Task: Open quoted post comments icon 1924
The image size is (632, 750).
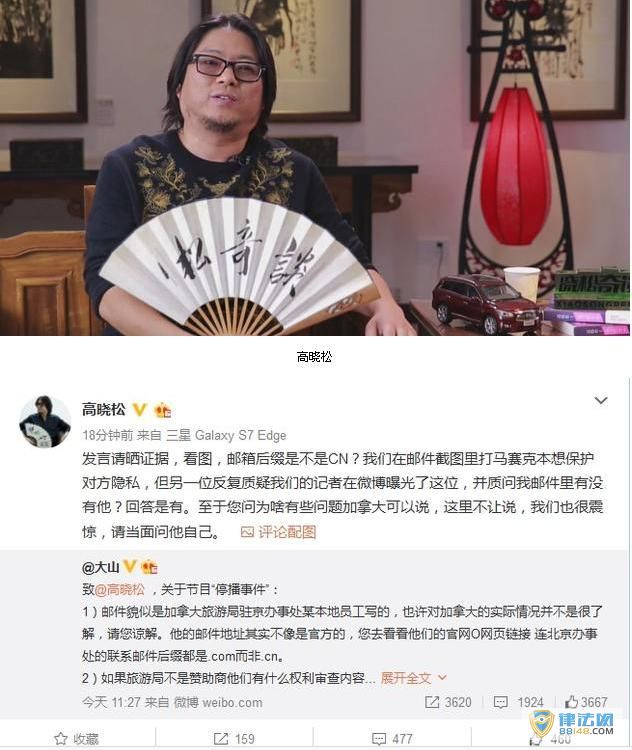Action: (x=518, y=702)
